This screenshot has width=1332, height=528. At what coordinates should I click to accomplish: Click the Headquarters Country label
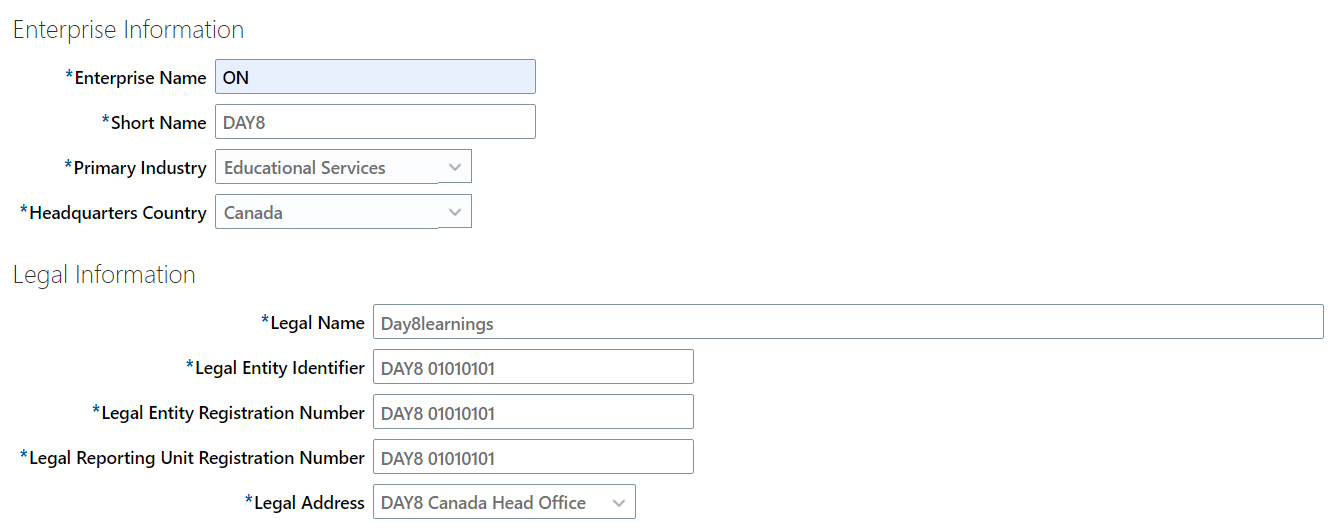coord(118,213)
